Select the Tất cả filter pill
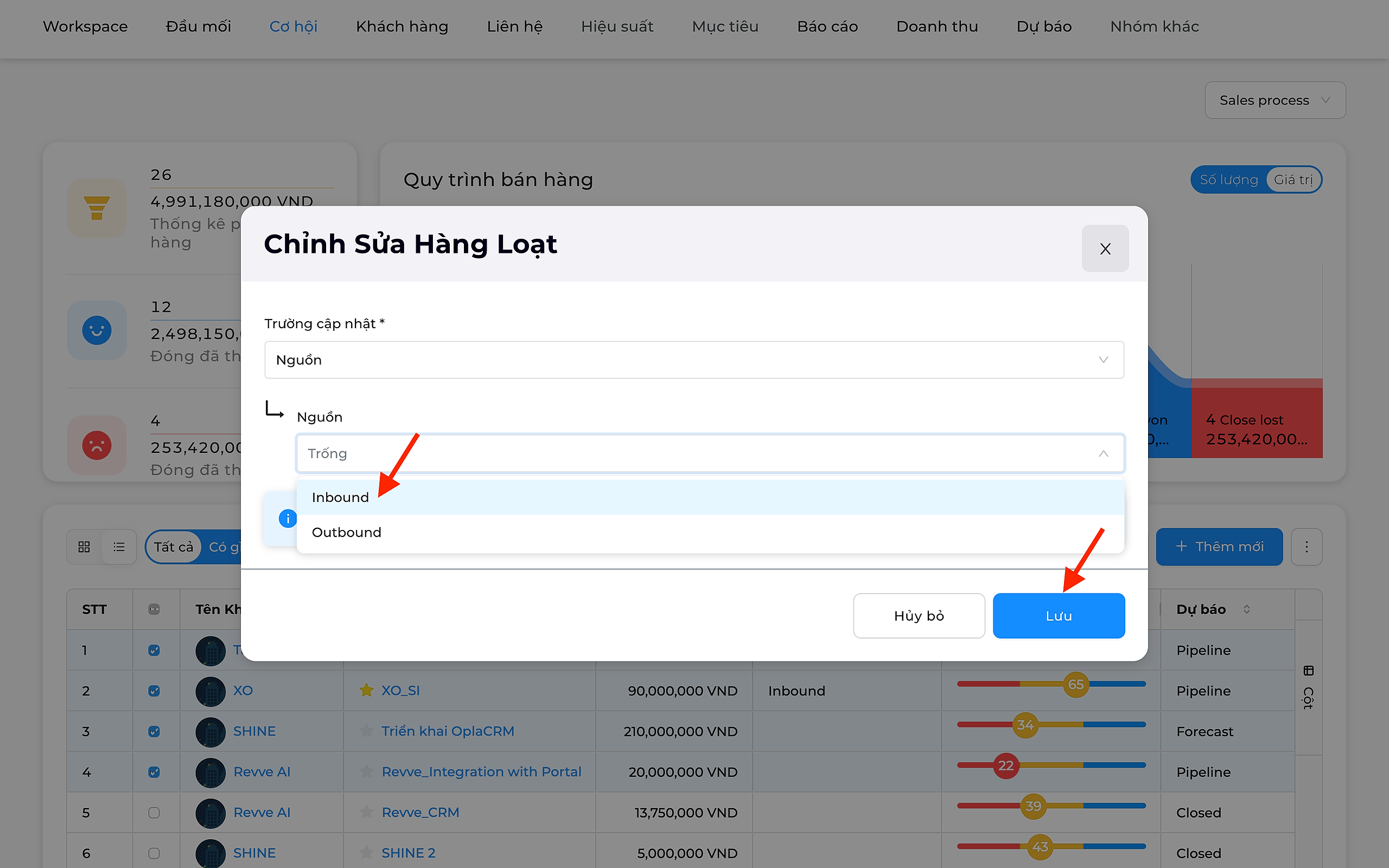Viewport: 1389px width, 868px height. pos(173,546)
